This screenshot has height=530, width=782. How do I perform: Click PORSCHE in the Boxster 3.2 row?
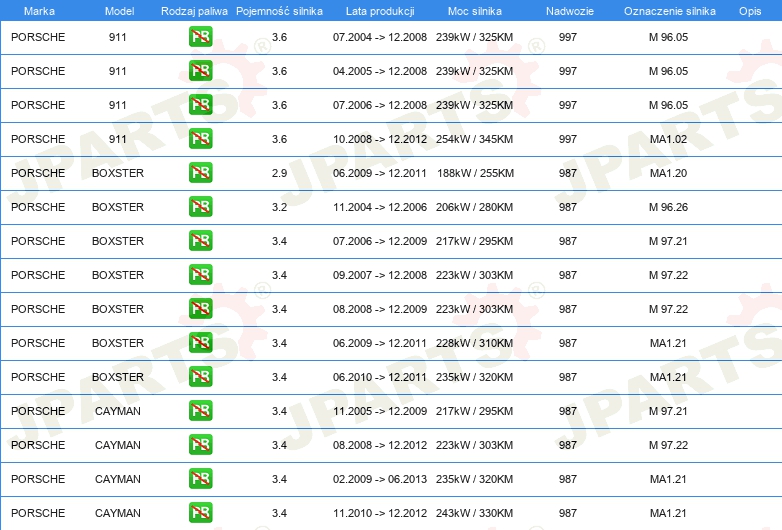(x=38, y=207)
